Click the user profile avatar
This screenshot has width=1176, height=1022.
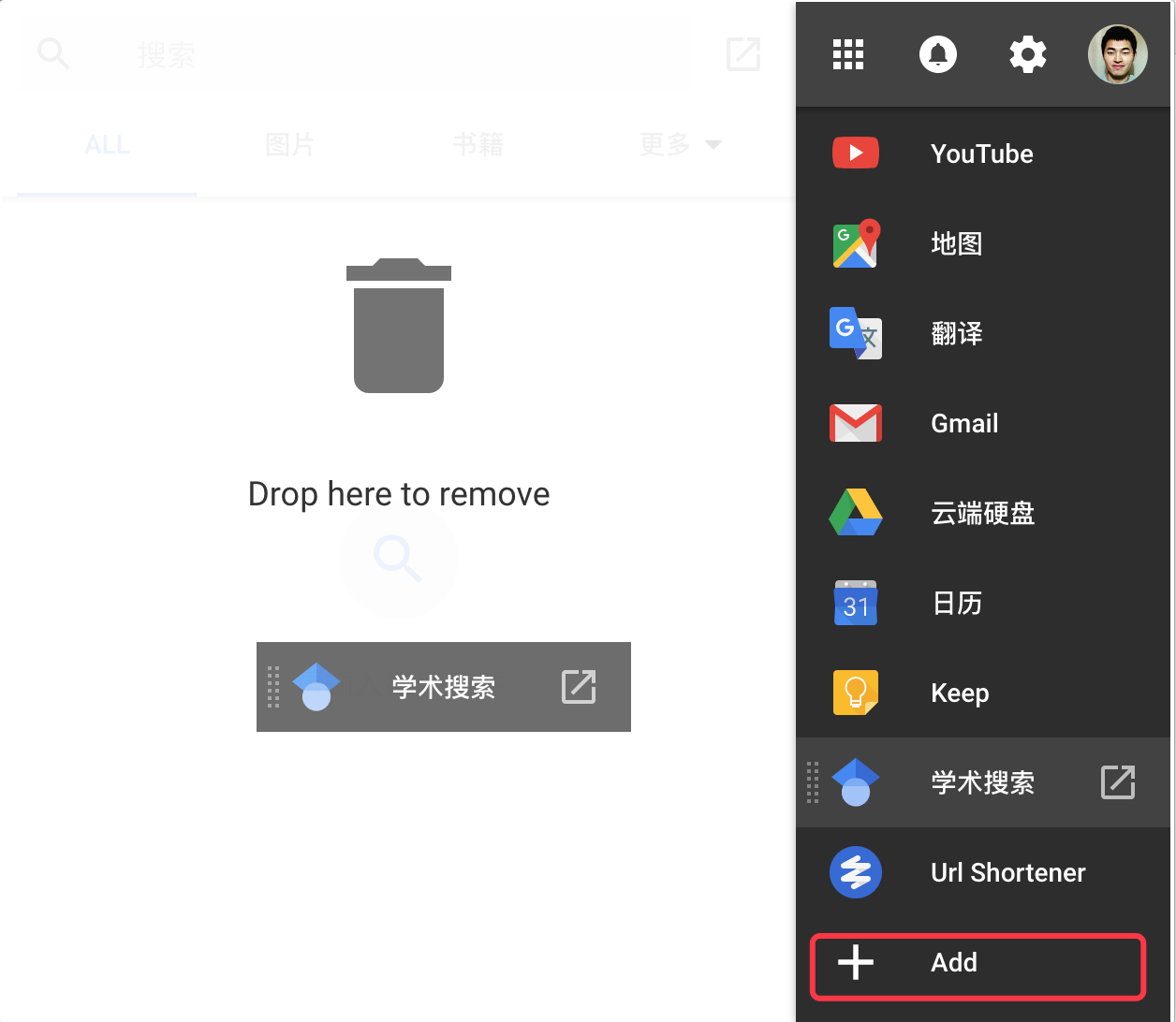(x=1118, y=54)
